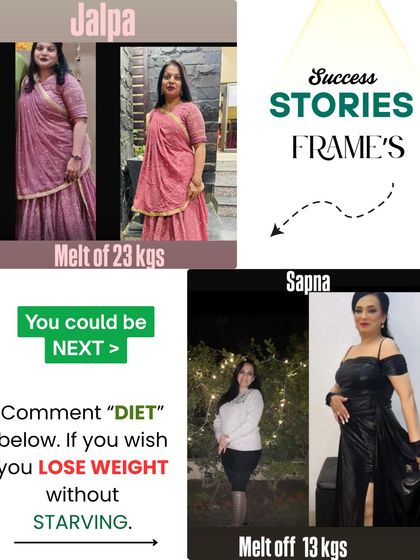Click the 'Melt off 13 kgs' caption

[x=293, y=546]
